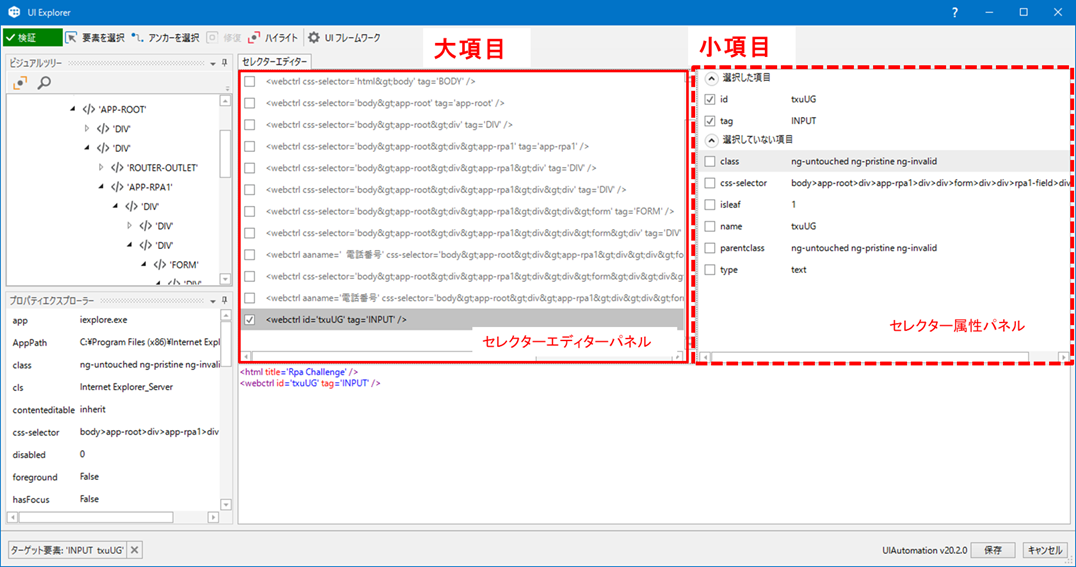The width and height of the screenshot is (1076, 567).
Task: Click the green 検証 validate button
Action: point(32,38)
